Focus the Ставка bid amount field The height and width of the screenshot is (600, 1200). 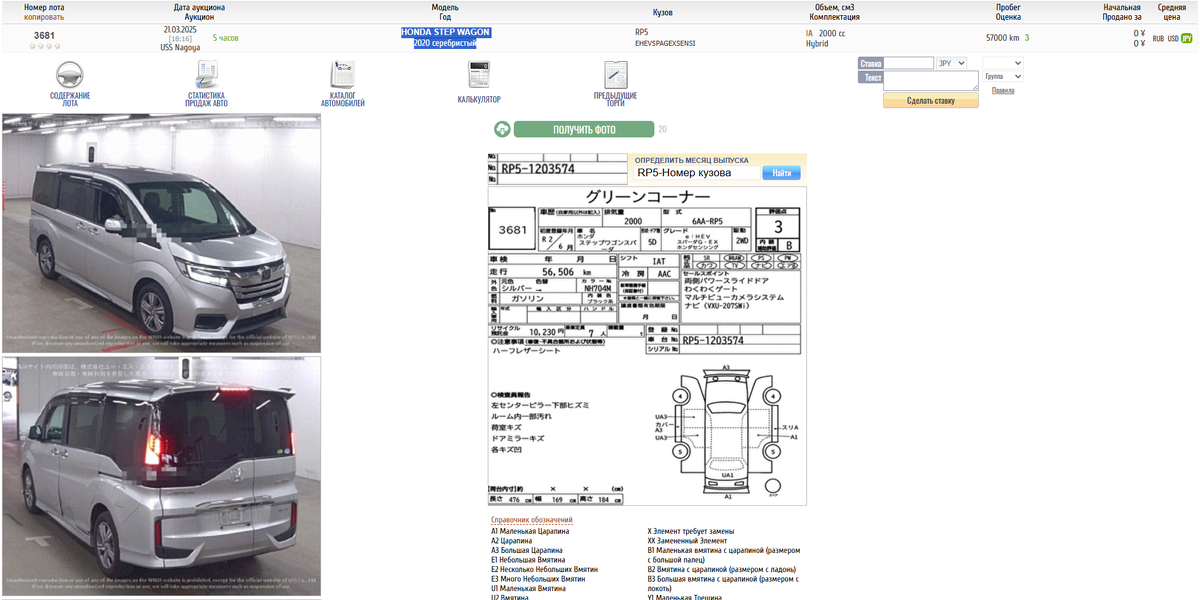click(909, 63)
